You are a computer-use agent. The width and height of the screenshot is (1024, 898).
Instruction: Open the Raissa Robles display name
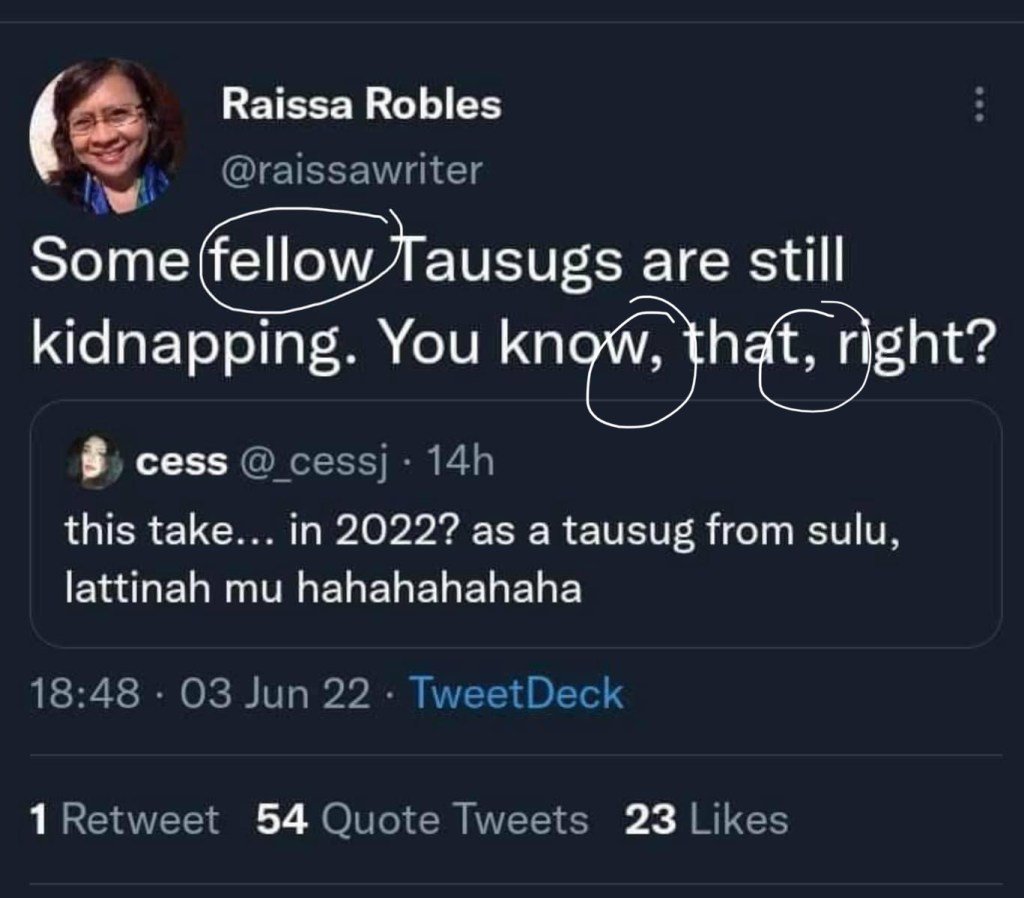(361, 104)
